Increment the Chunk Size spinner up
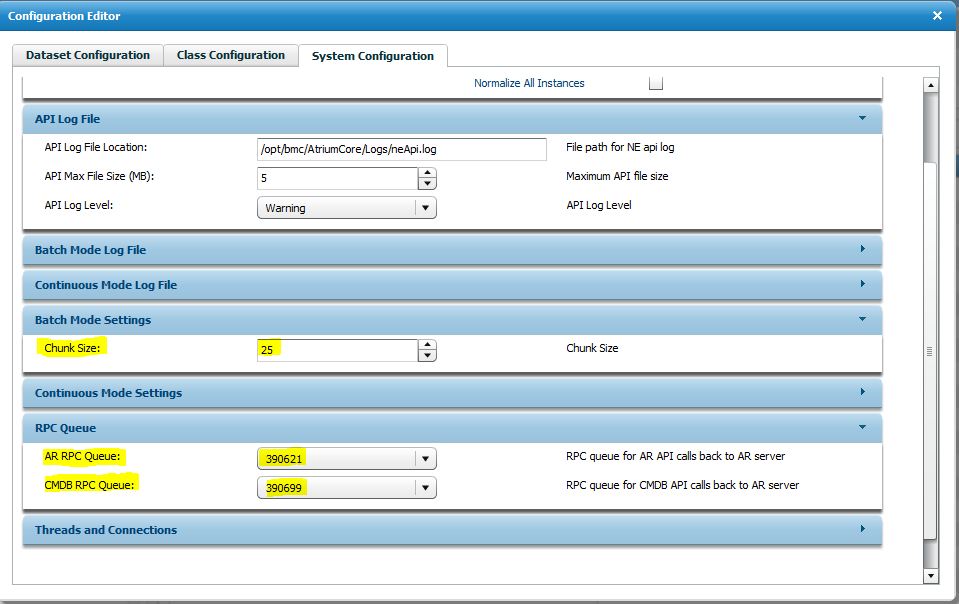The height and width of the screenshot is (604, 959). tap(427, 345)
